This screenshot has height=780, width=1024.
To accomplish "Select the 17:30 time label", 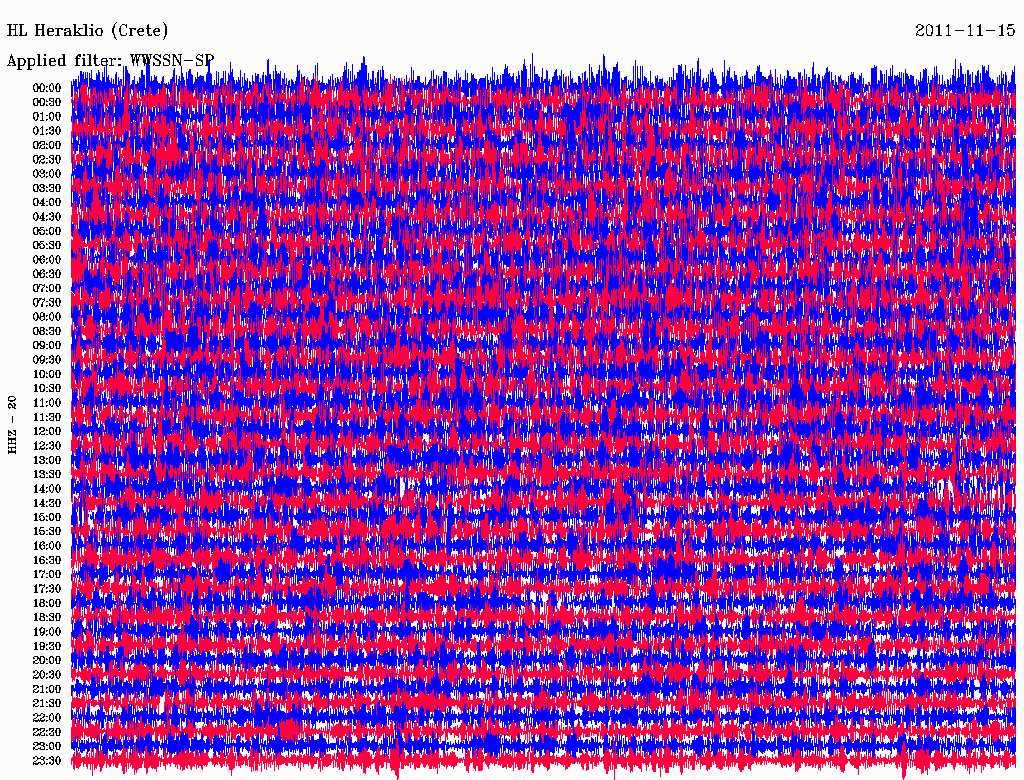I will [x=47, y=589].
